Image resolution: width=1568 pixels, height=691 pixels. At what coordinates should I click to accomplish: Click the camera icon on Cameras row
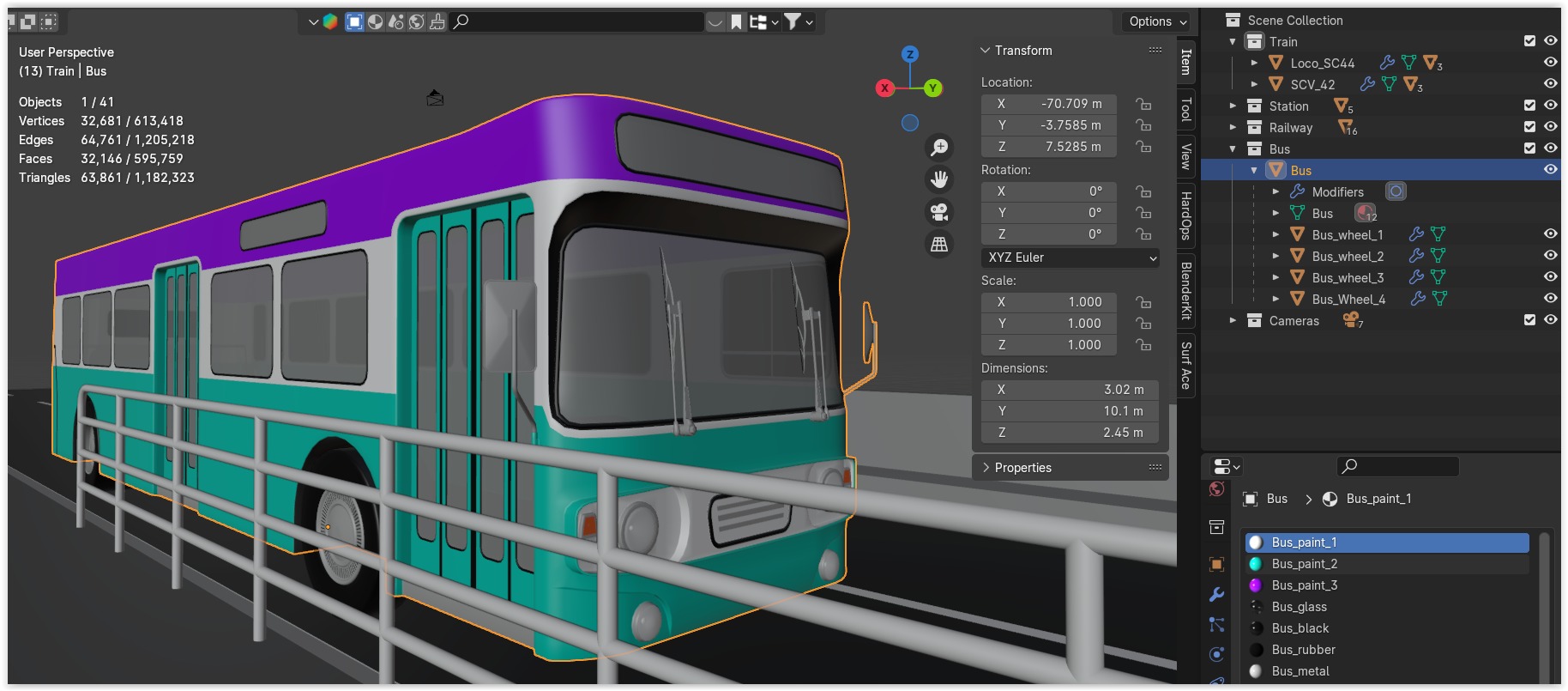[x=1352, y=319]
